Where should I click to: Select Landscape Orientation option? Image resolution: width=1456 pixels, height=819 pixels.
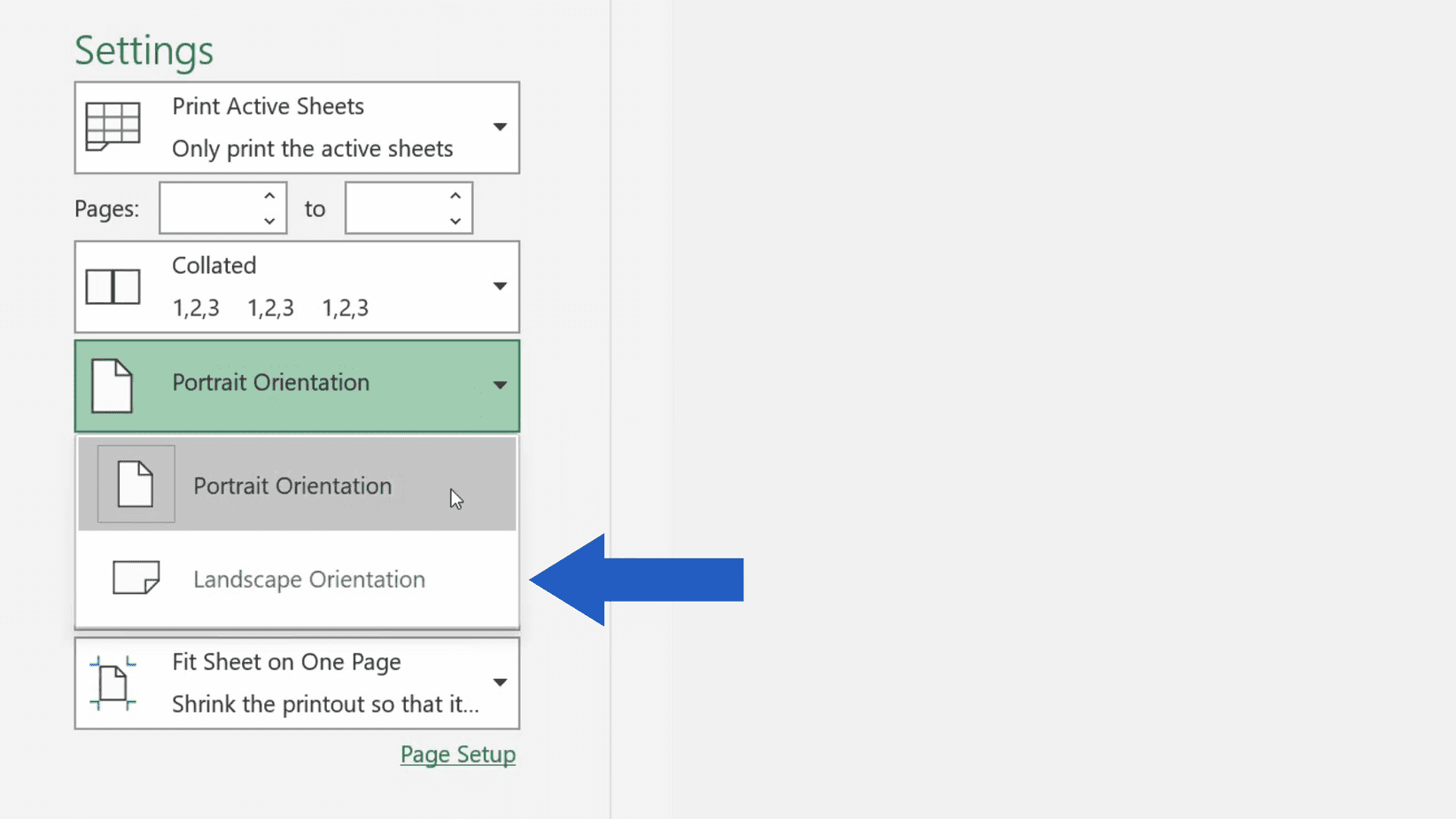click(x=297, y=579)
